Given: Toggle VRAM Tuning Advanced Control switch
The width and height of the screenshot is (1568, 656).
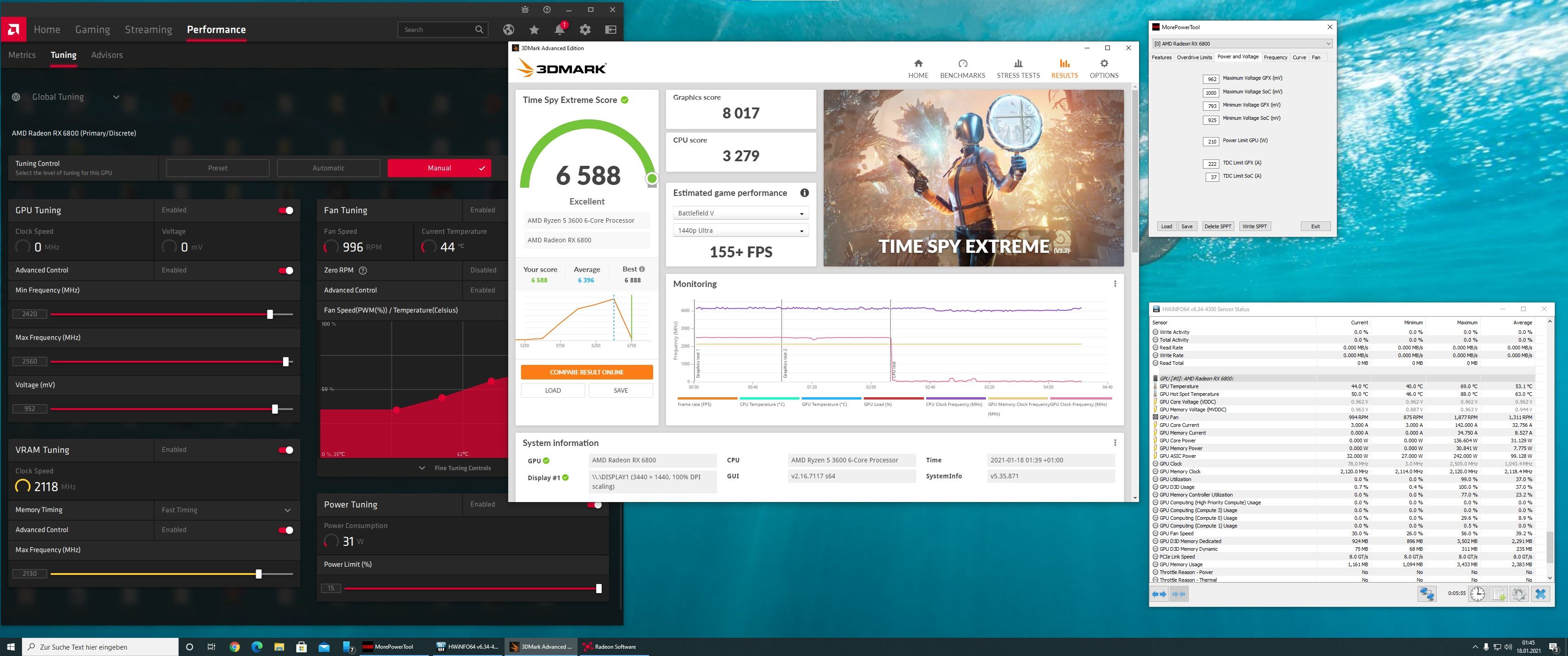Looking at the screenshot, I should coord(285,530).
